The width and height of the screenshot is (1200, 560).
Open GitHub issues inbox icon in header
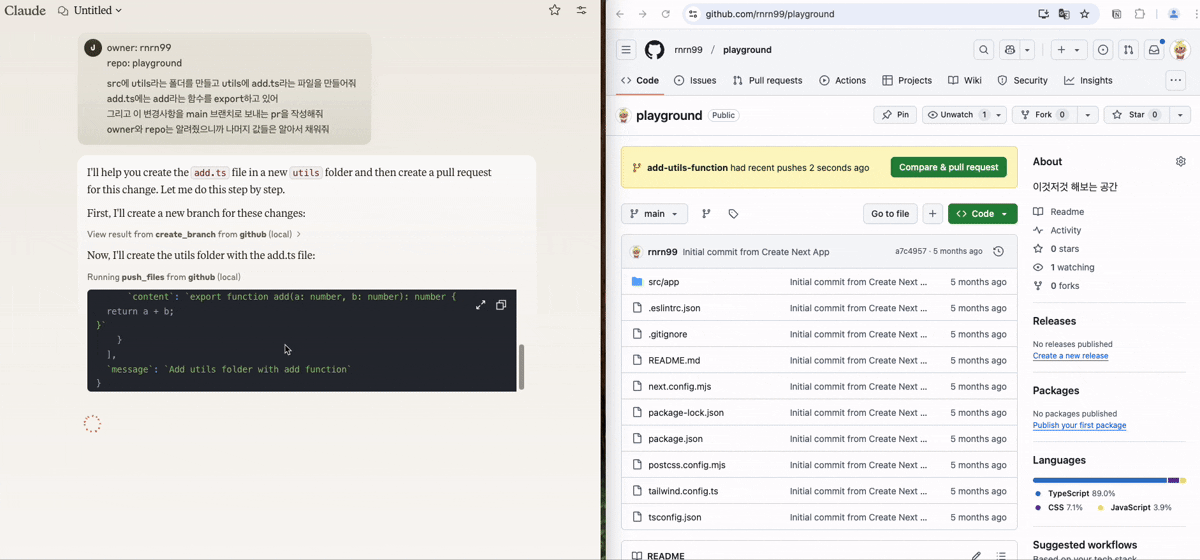coord(1103,50)
